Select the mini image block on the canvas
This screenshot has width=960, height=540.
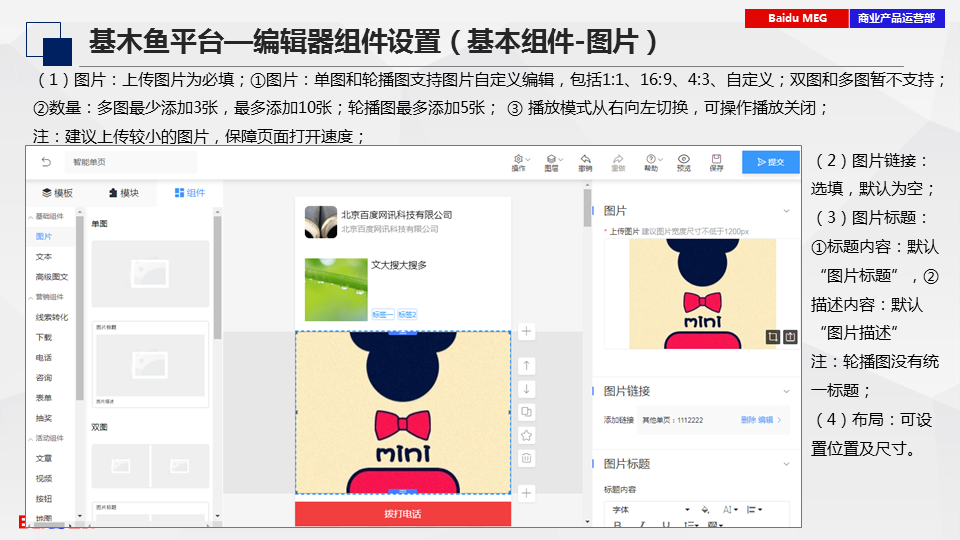pos(403,413)
